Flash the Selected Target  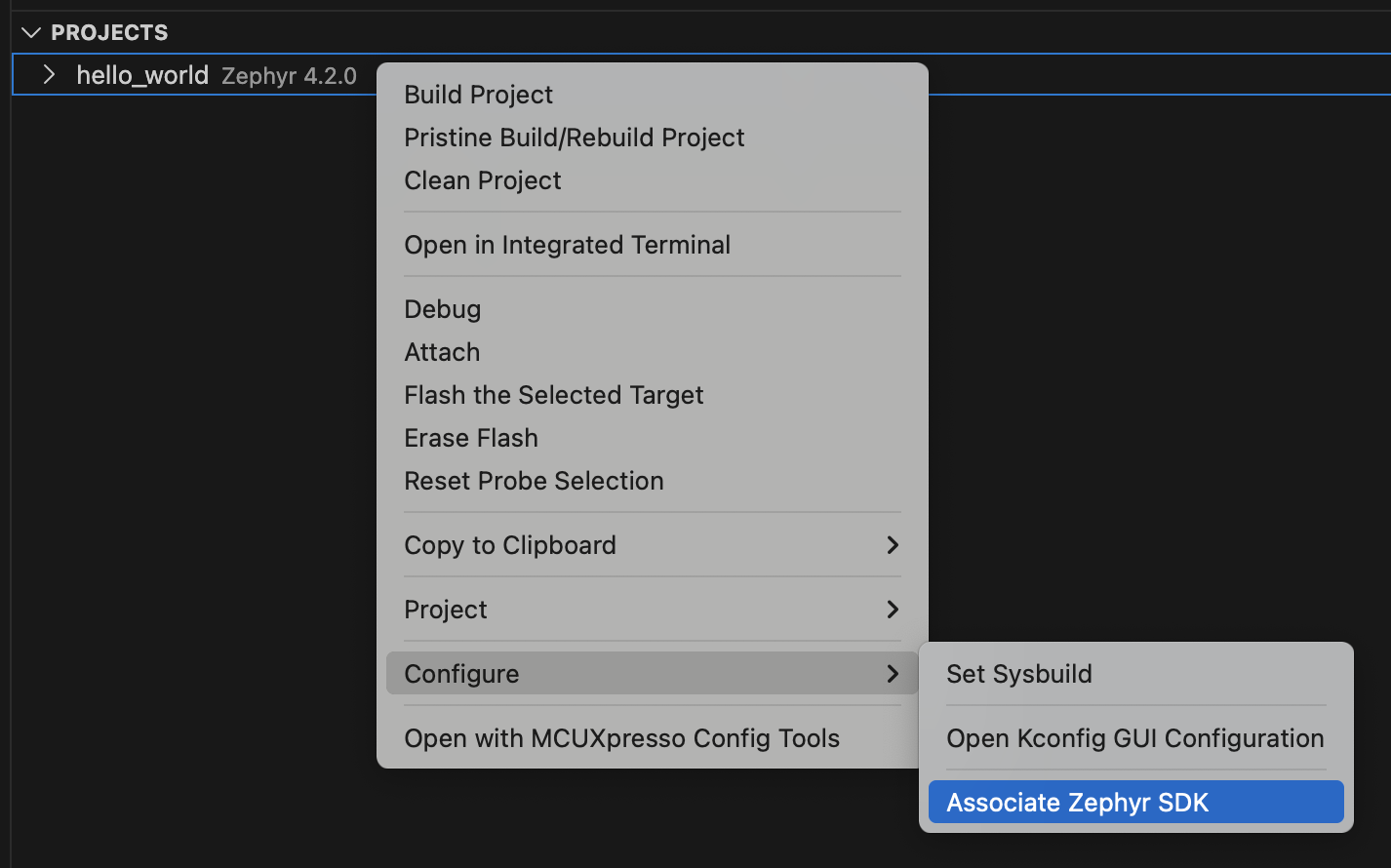point(553,395)
